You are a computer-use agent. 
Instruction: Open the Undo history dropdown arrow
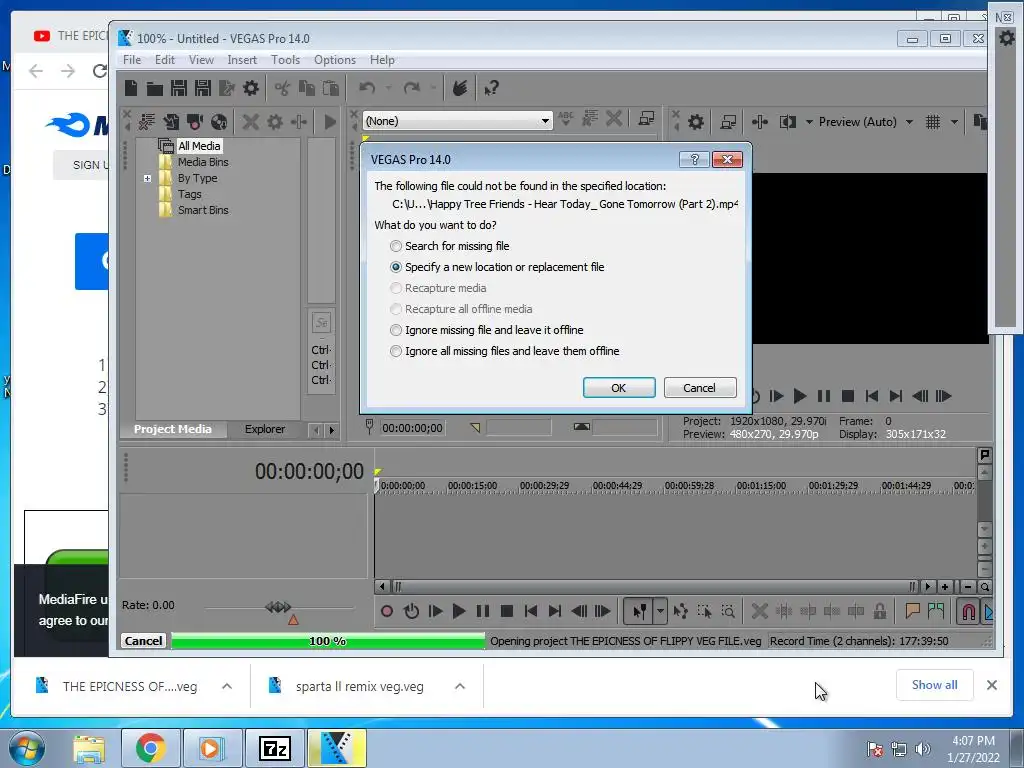(x=388, y=88)
